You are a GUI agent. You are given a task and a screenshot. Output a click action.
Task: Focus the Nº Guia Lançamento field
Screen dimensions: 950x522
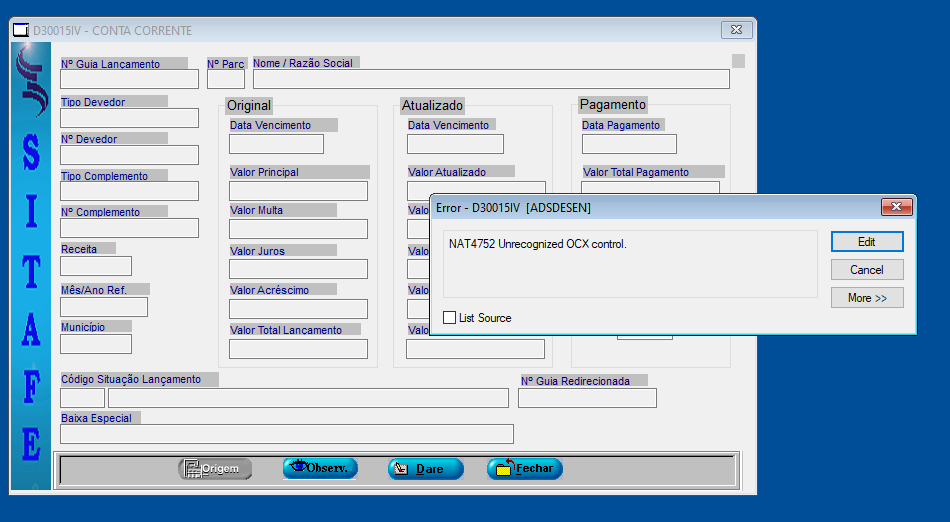[x=130, y=80]
